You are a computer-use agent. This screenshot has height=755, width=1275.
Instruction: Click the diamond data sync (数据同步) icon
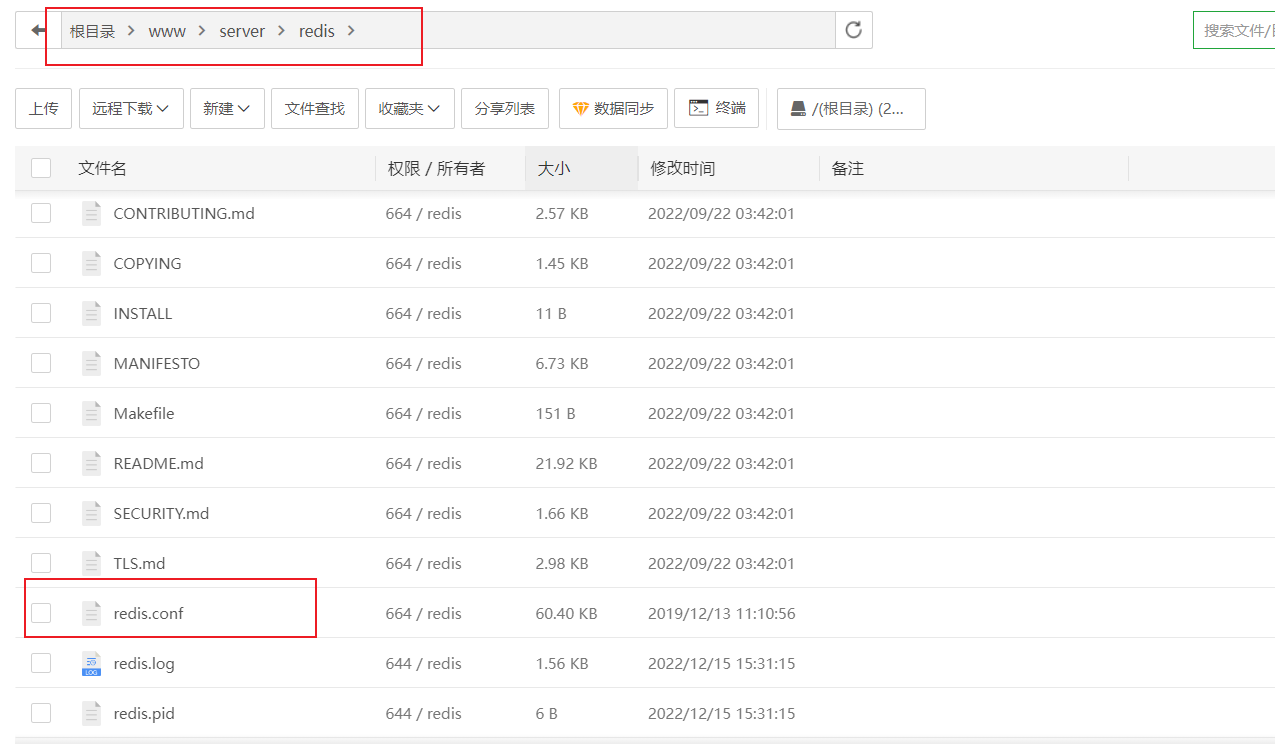click(580, 109)
